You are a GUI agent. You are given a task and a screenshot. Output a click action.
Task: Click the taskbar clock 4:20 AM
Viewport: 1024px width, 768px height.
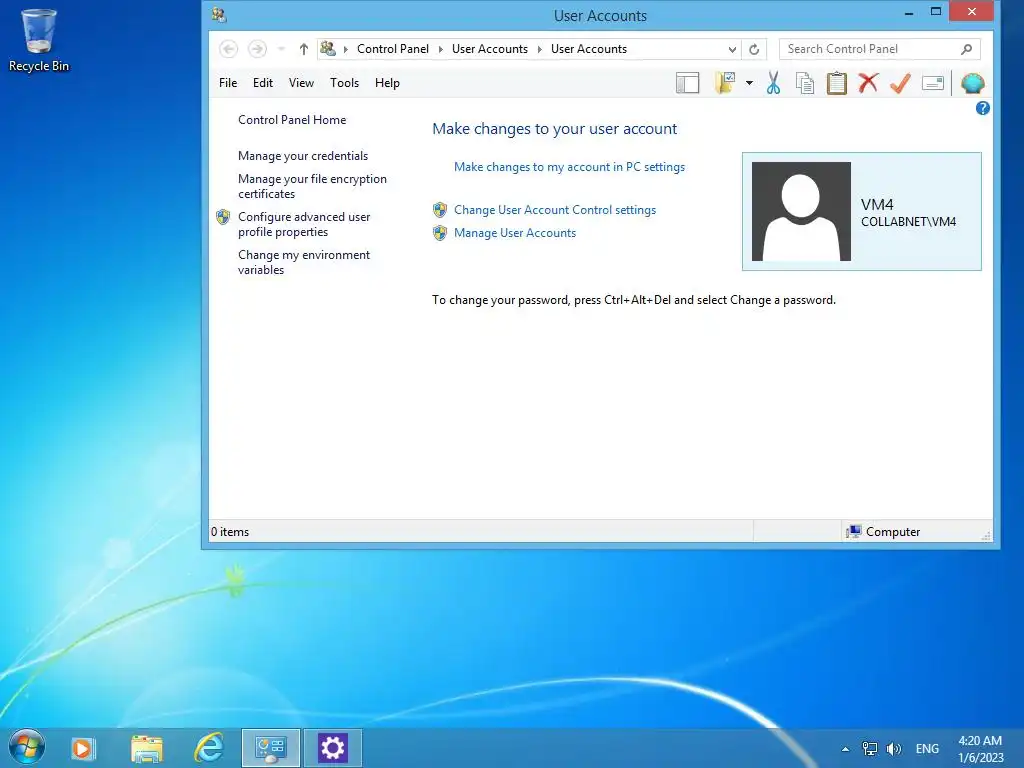[980, 741]
